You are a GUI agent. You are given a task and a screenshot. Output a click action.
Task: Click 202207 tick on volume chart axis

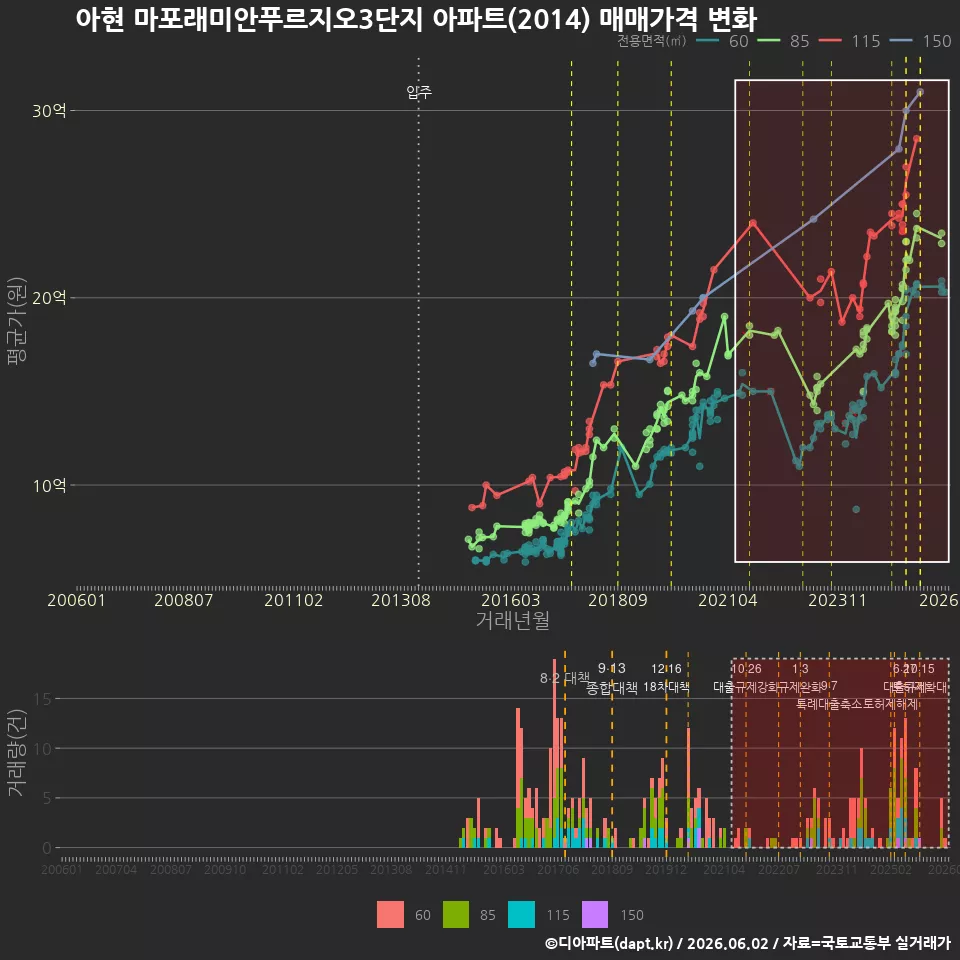[x=779, y=869]
